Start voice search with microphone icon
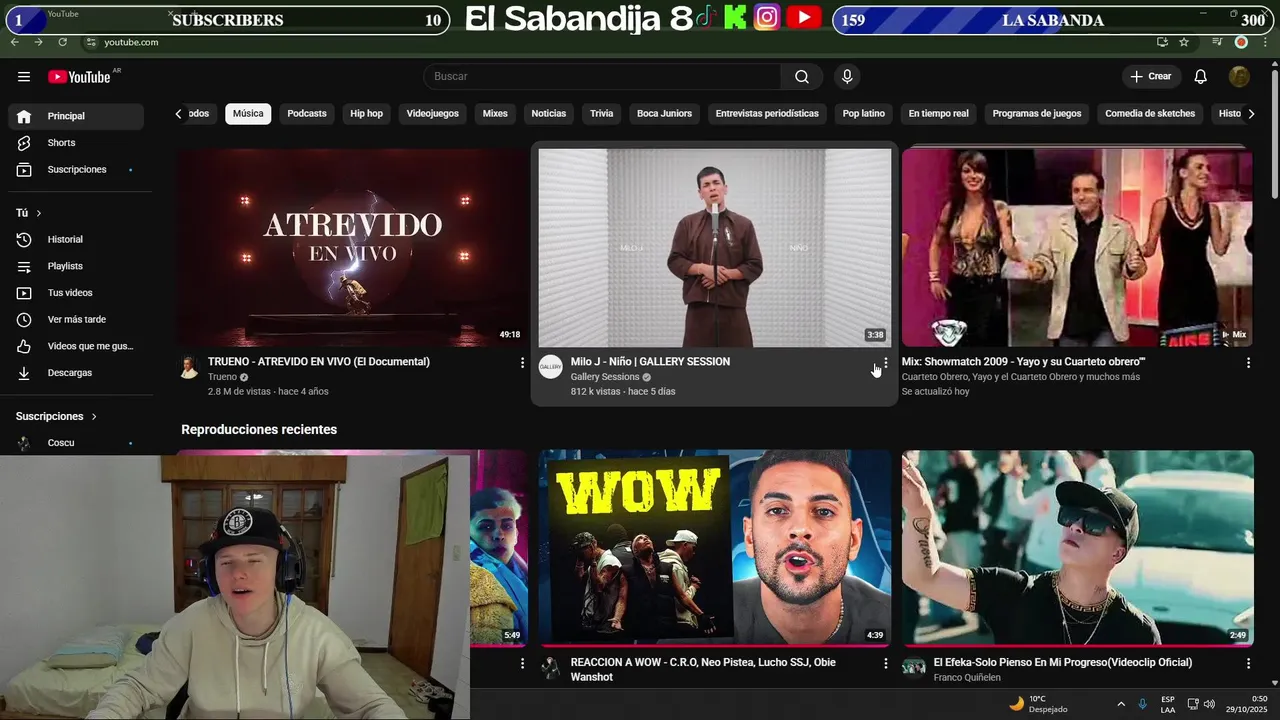Image resolution: width=1280 pixels, height=720 pixels. click(x=847, y=77)
